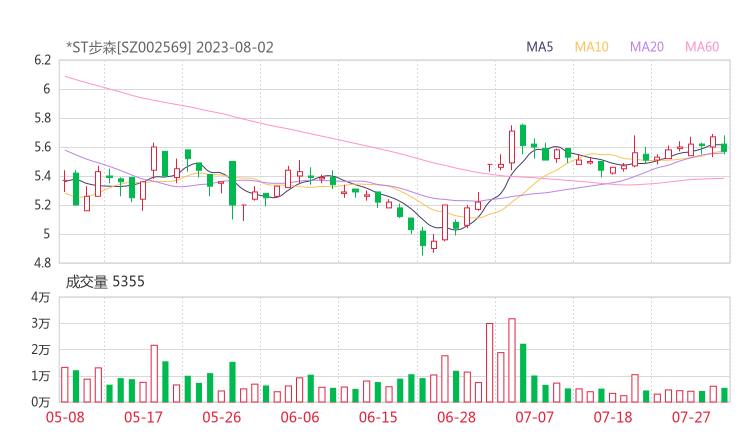This screenshot has height=440, width=740.
Task: Select the 4.8 price axis label
Action: pos(42,263)
